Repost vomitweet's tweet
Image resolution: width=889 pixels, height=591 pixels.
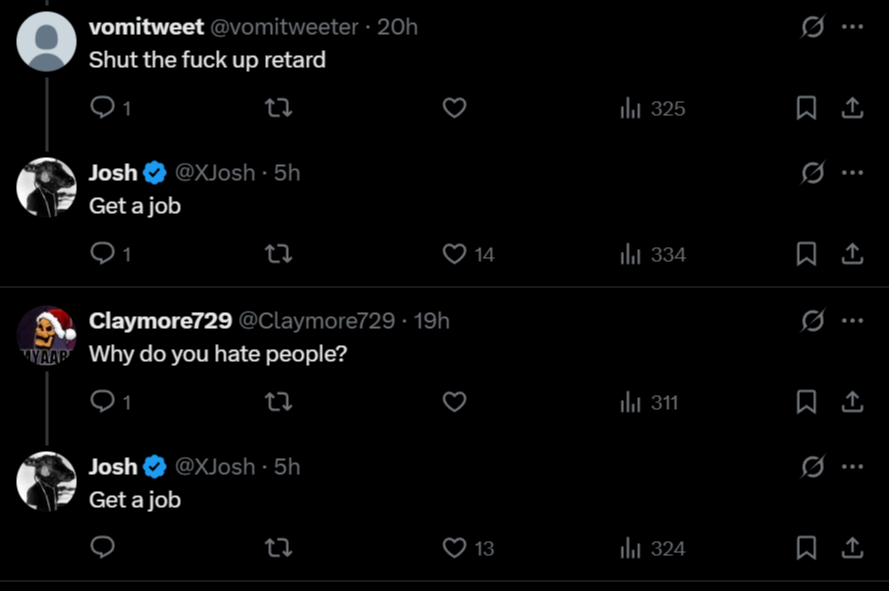280,108
